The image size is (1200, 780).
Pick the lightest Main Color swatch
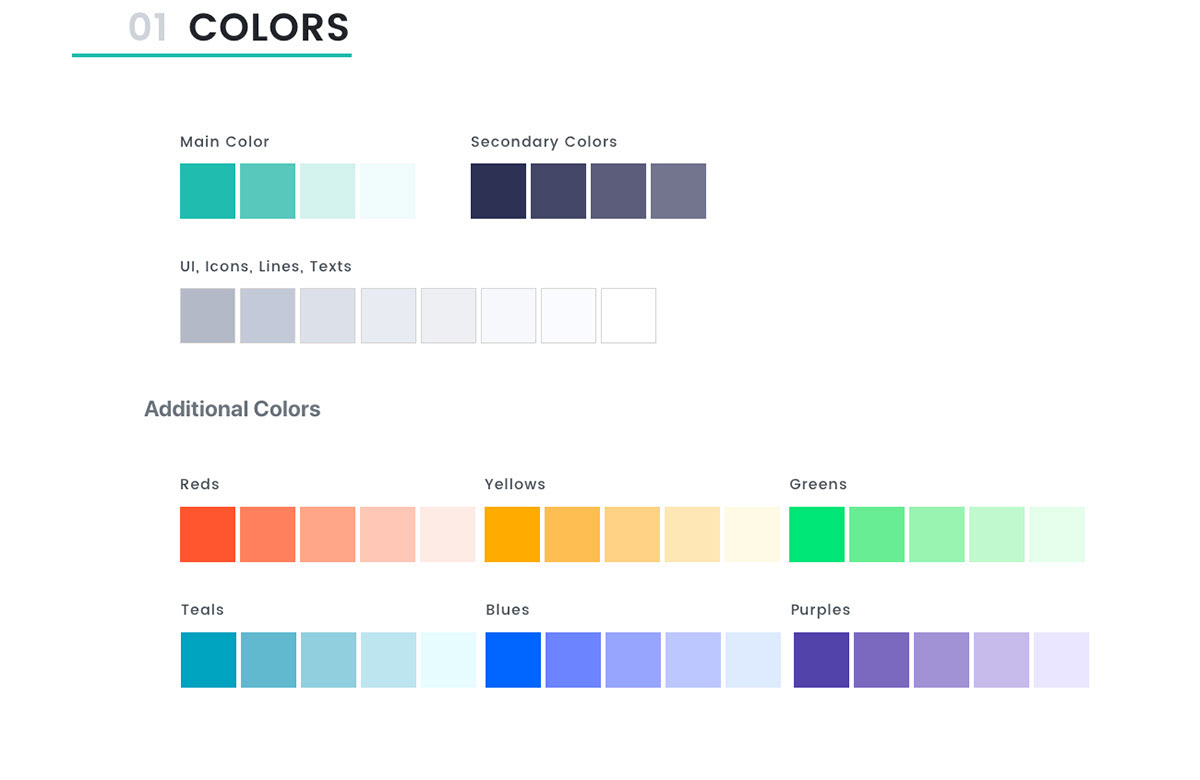click(388, 191)
